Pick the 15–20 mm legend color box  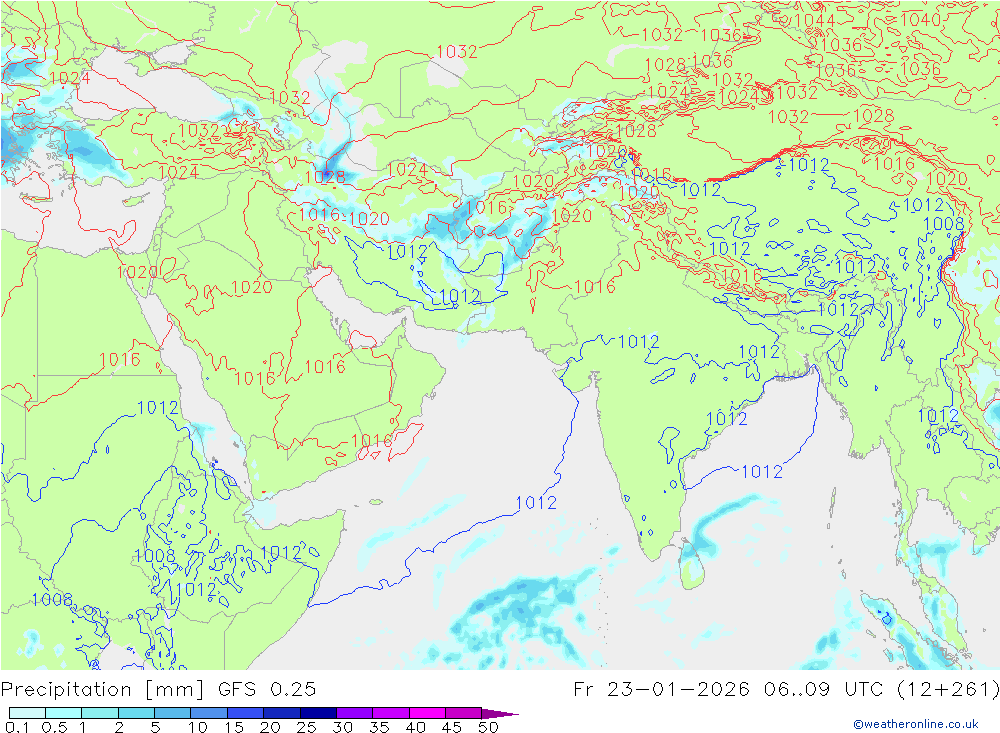246,713
